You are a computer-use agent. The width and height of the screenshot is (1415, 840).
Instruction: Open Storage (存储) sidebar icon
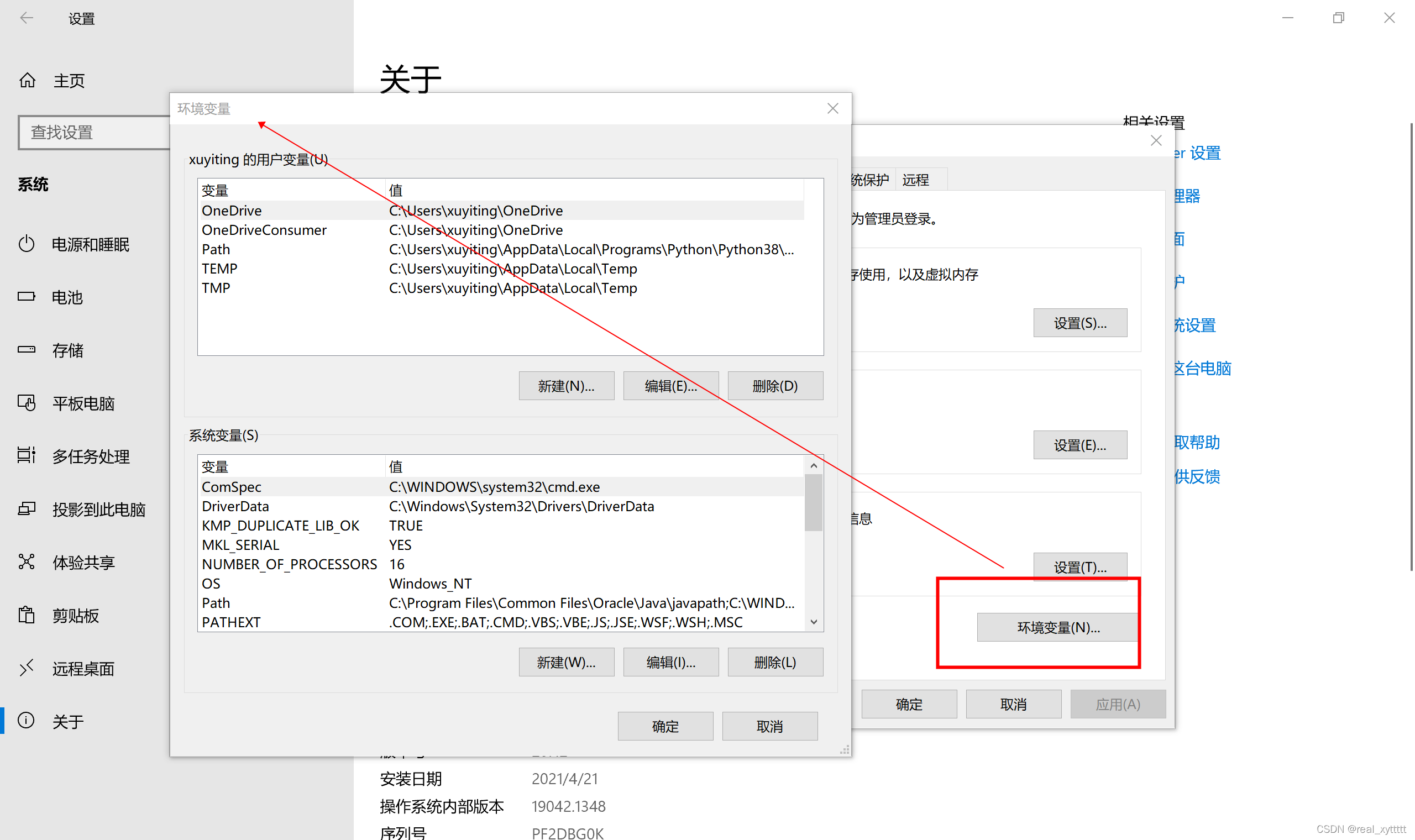(x=27, y=350)
